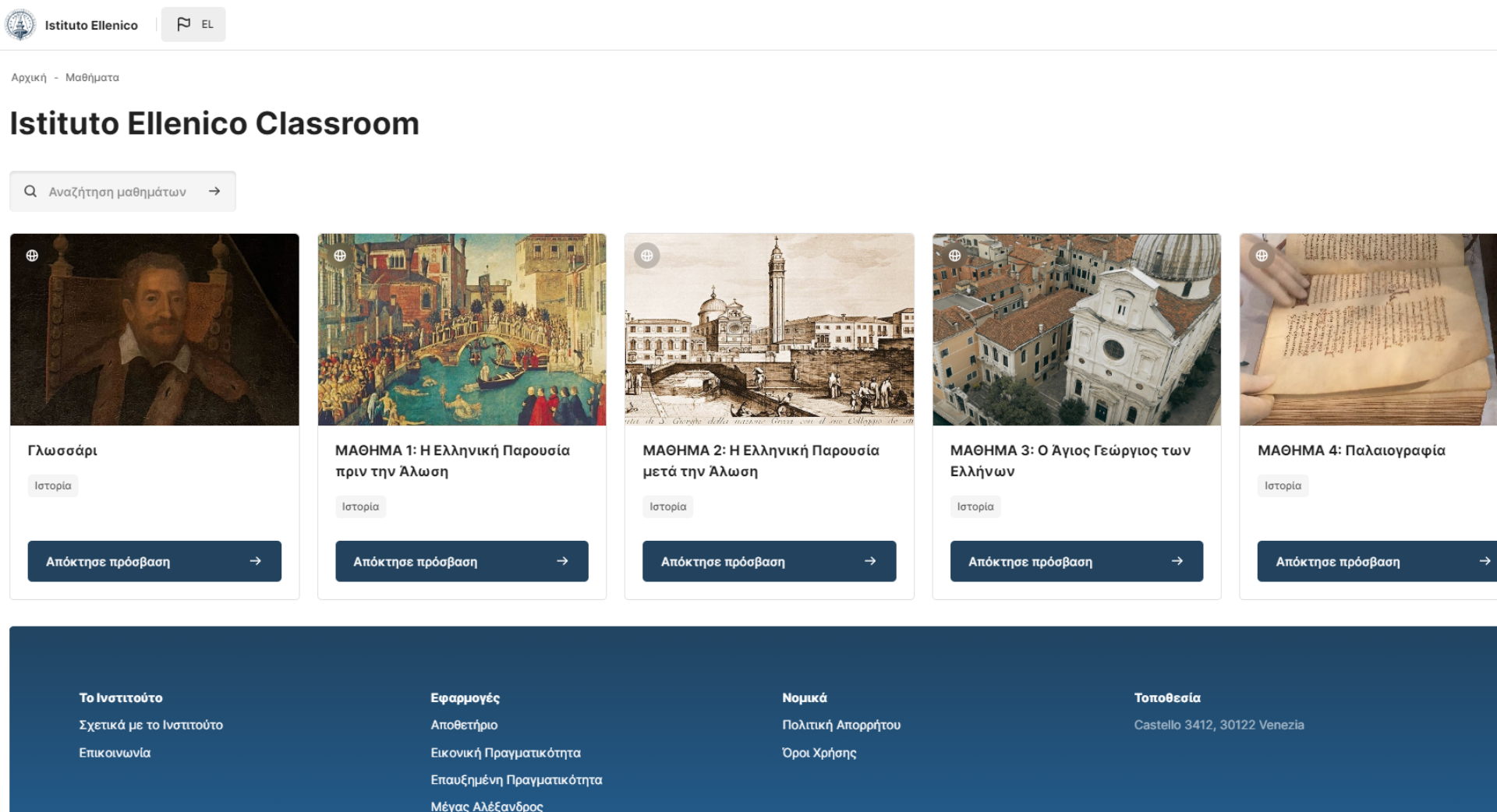Open Όροι Χρήσης footer link

point(819,753)
